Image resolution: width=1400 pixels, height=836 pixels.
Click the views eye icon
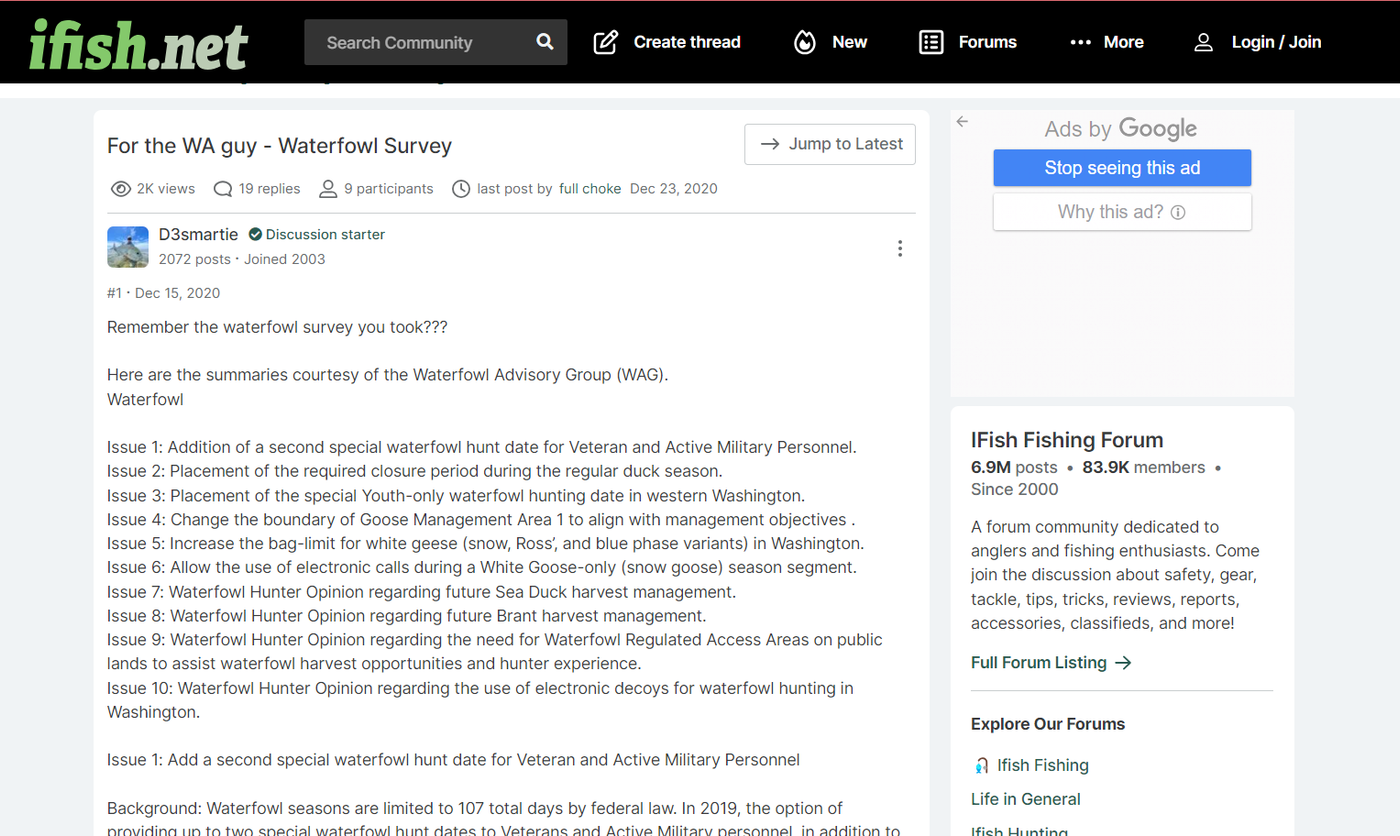click(x=120, y=189)
